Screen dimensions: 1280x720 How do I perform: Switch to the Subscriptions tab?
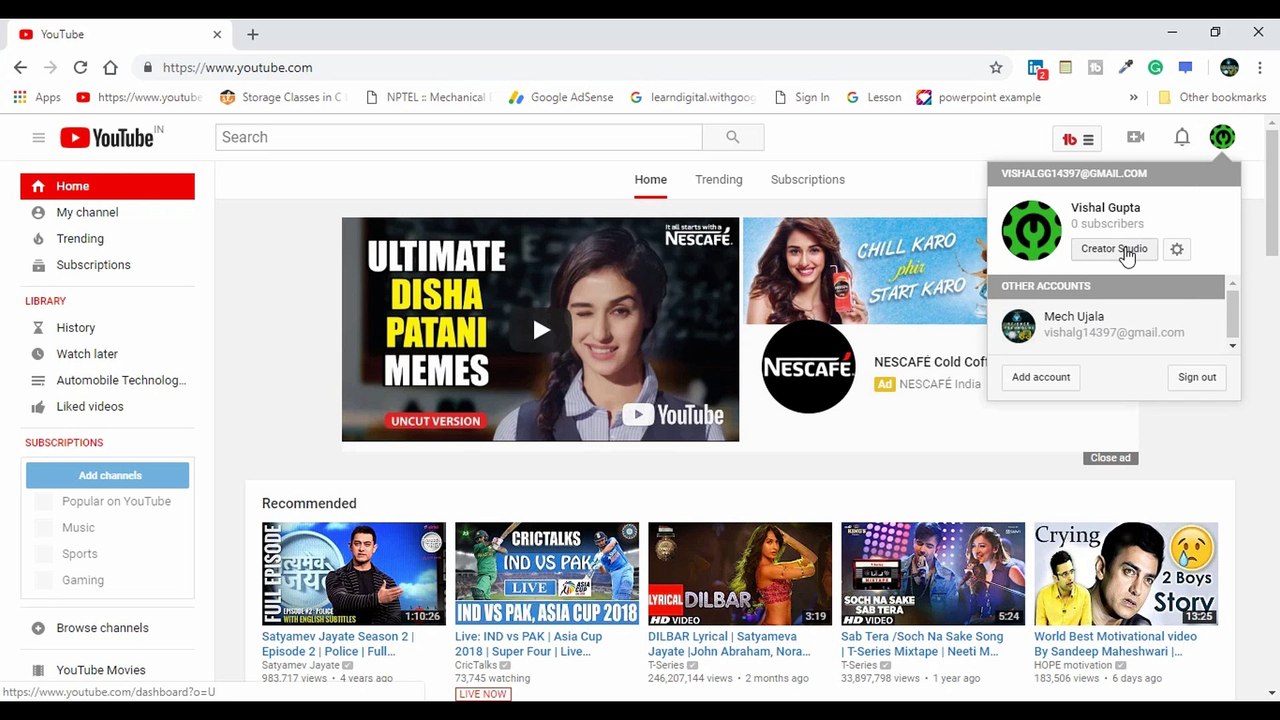pyautogui.click(x=808, y=180)
